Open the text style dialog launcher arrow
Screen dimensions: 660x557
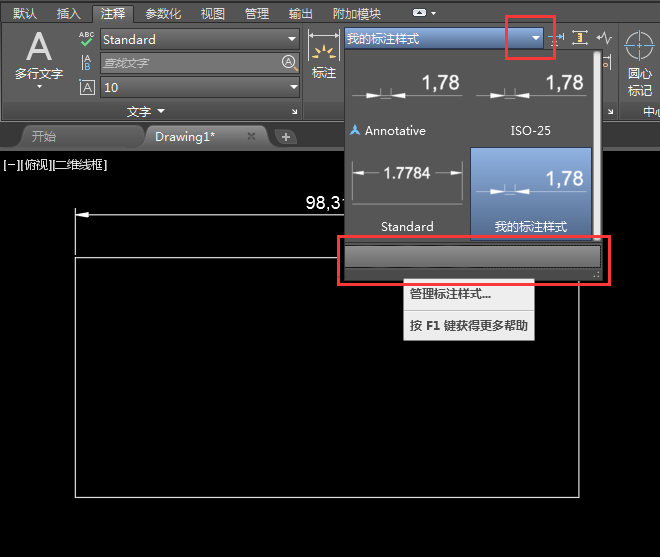(x=294, y=112)
